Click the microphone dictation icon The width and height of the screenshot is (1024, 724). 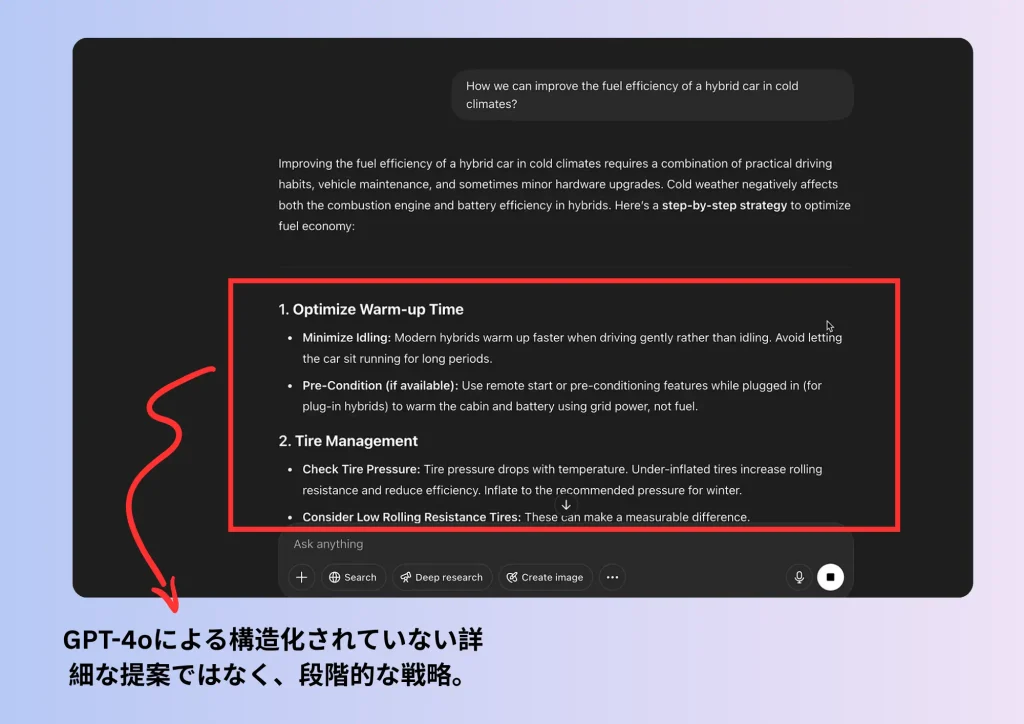(799, 577)
